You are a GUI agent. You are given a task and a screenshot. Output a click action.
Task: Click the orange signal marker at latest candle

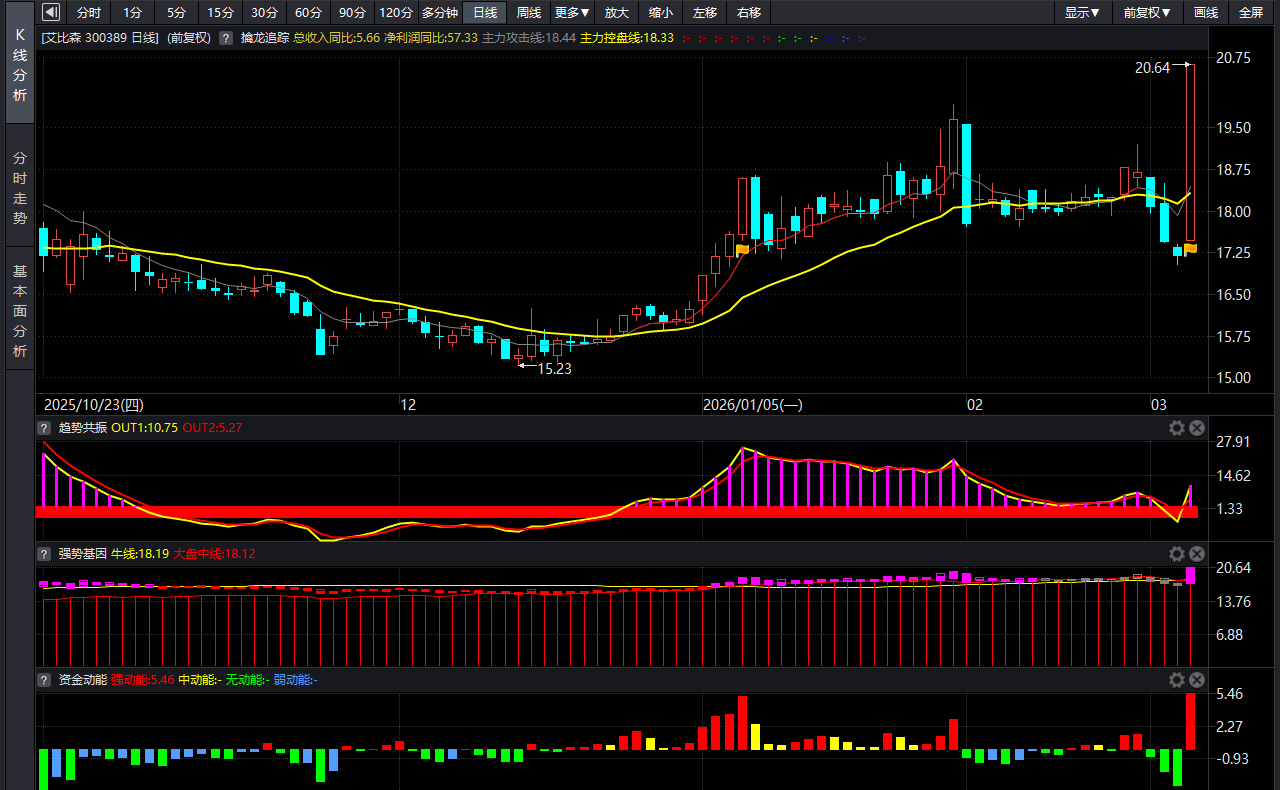click(x=1191, y=247)
